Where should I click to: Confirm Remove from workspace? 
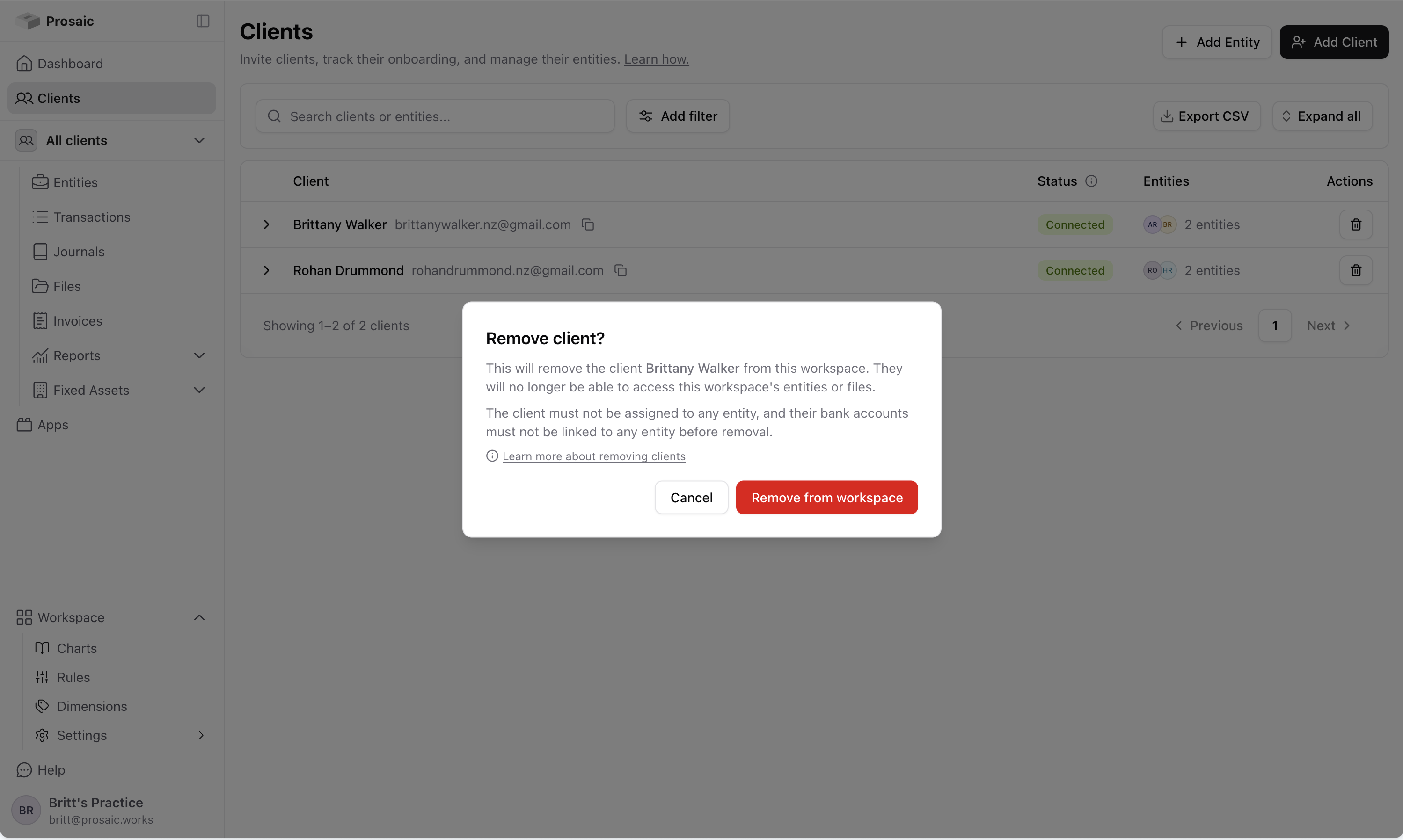(826, 498)
